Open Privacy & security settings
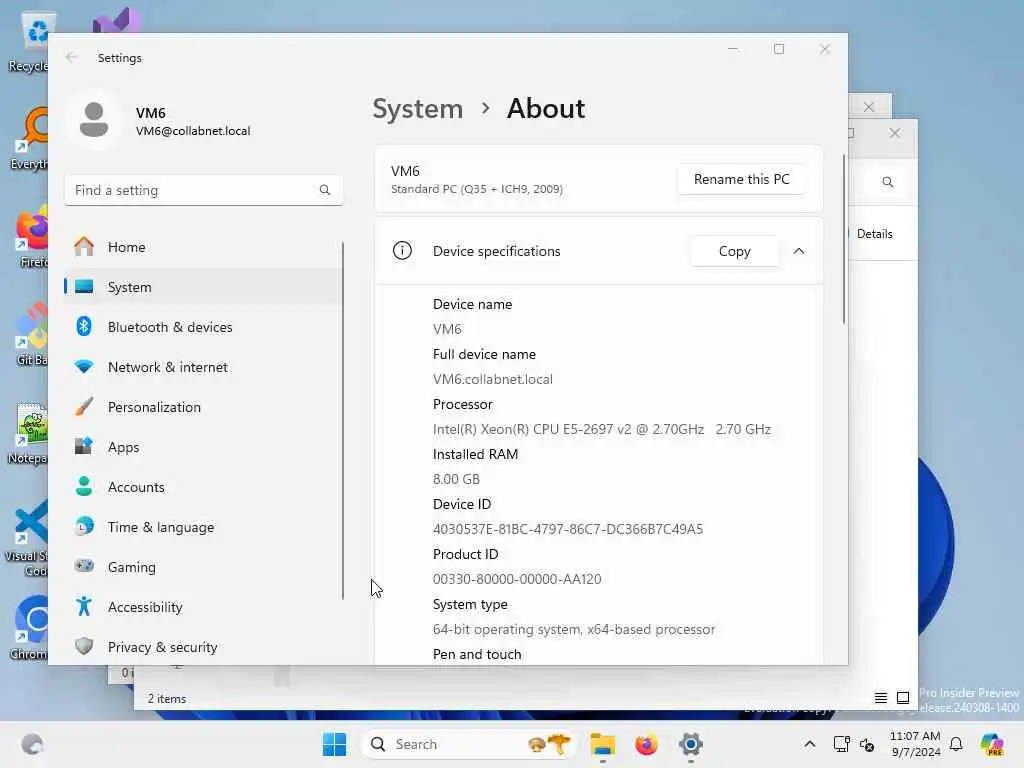The width and height of the screenshot is (1024, 768). tap(202, 647)
